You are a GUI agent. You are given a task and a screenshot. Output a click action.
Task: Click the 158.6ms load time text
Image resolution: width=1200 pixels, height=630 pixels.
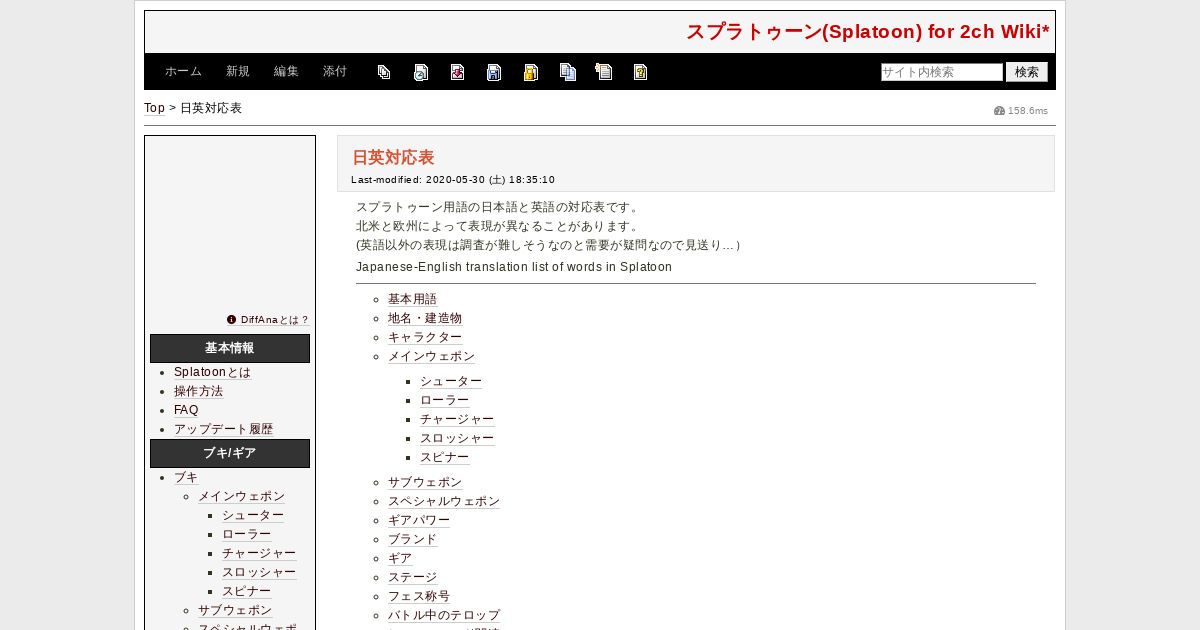point(1028,111)
